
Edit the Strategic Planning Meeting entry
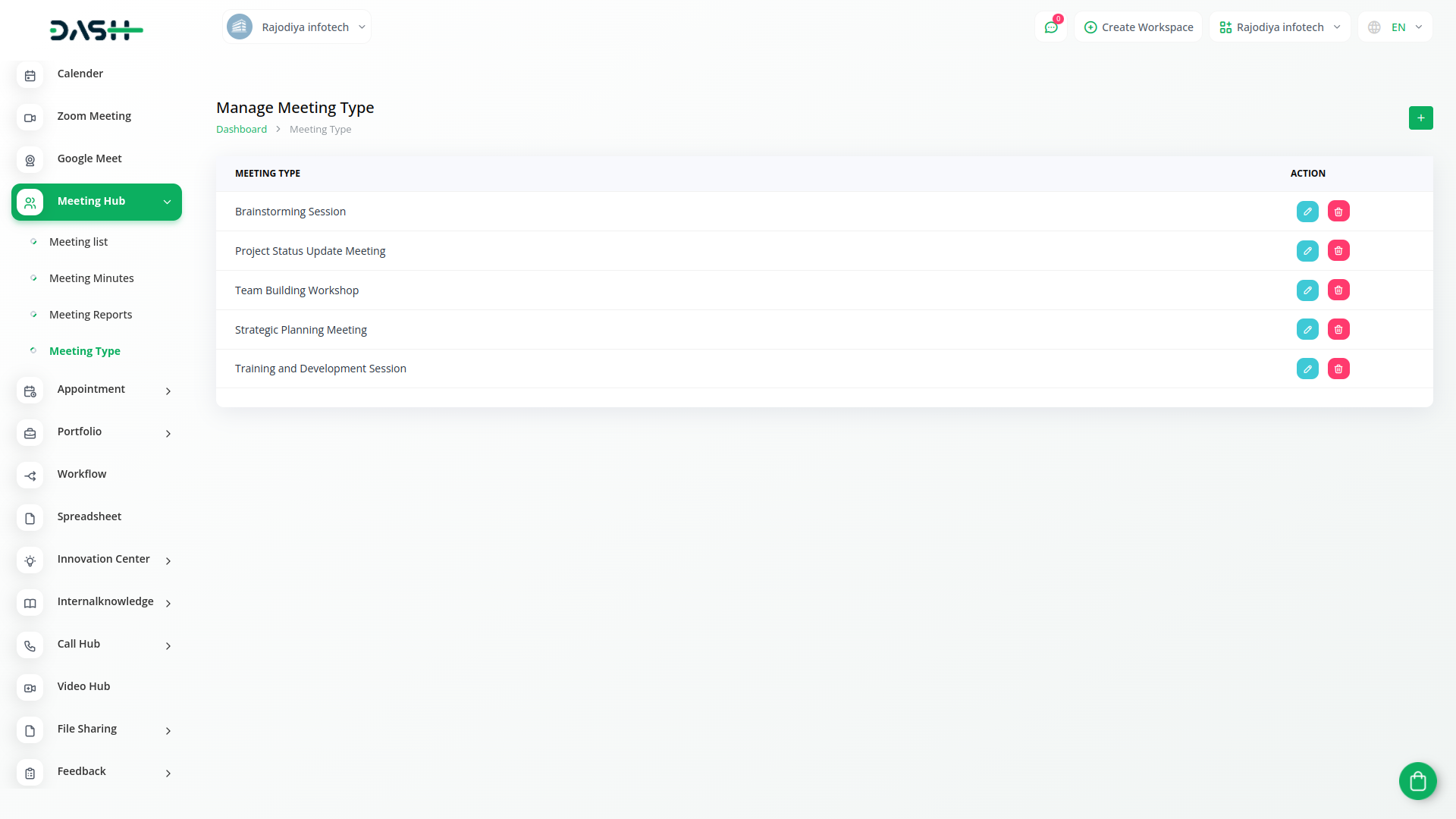coord(1307,330)
